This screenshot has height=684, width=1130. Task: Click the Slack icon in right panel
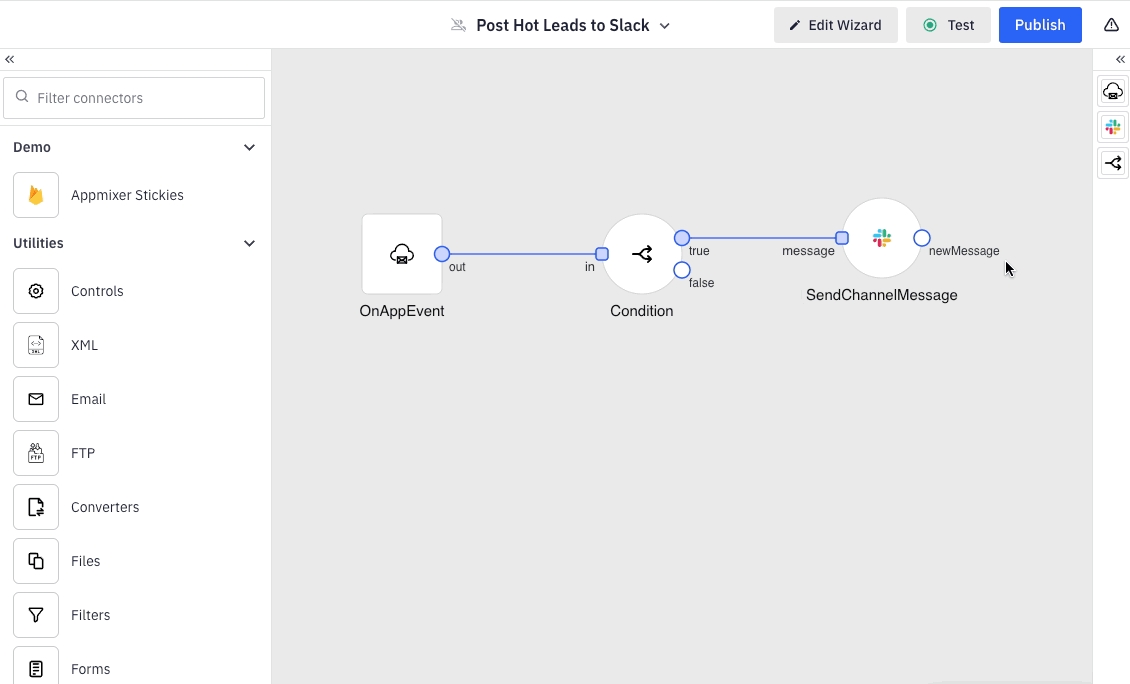coord(1113,127)
